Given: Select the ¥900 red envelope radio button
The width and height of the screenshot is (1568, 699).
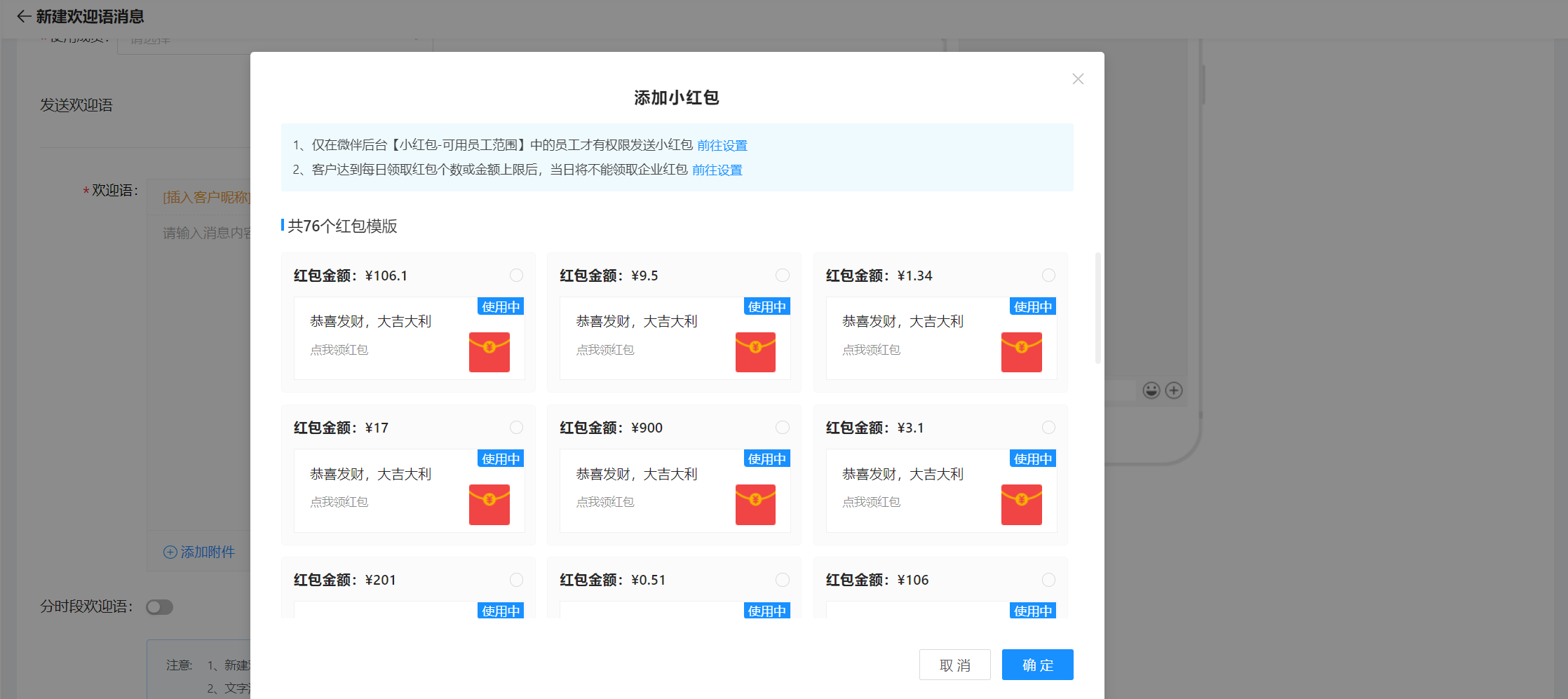Looking at the screenshot, I should click(x=783, y=428).
